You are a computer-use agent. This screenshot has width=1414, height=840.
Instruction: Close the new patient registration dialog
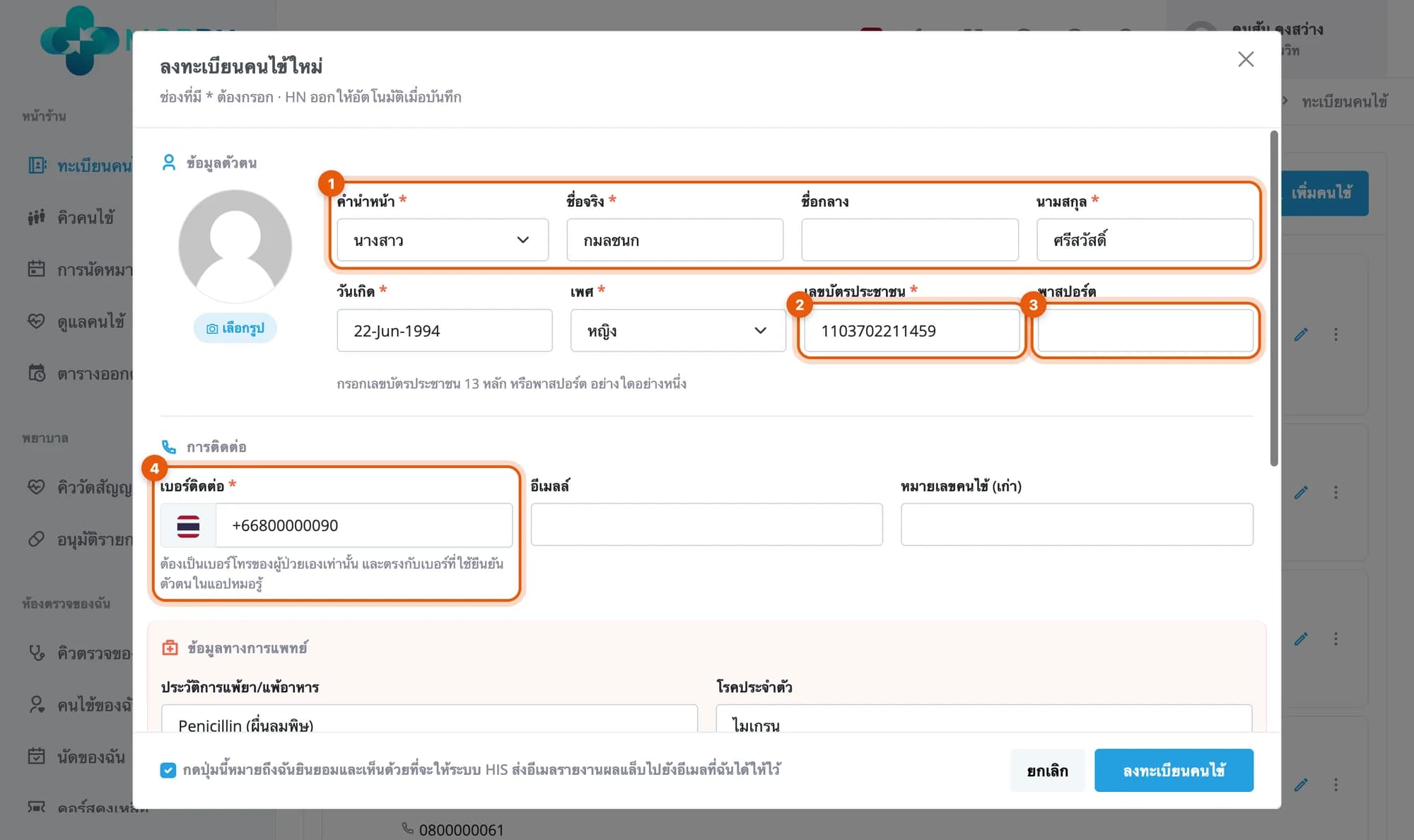coord(1246,59)
